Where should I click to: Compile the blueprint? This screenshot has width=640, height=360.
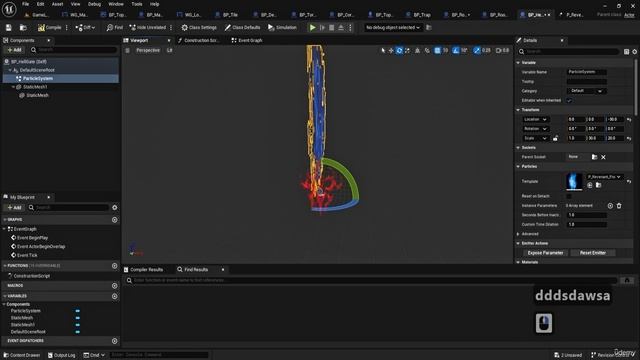(49, 27)
